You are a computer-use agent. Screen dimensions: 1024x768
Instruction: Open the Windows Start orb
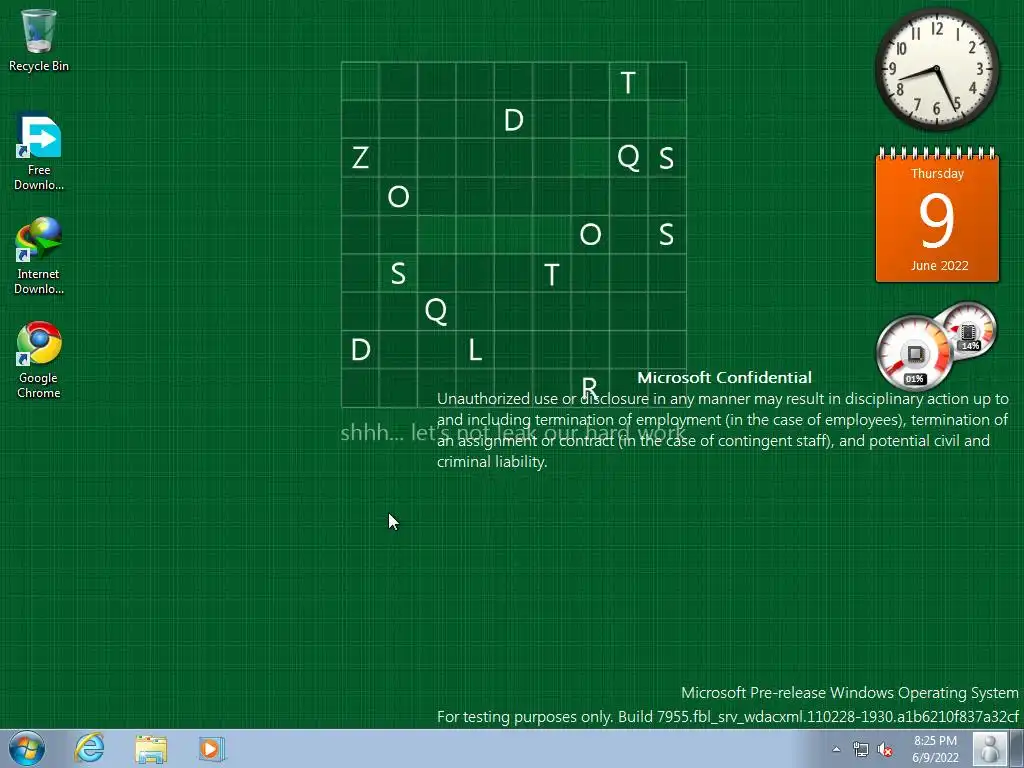pyautogui.click(x=27, y=748)
